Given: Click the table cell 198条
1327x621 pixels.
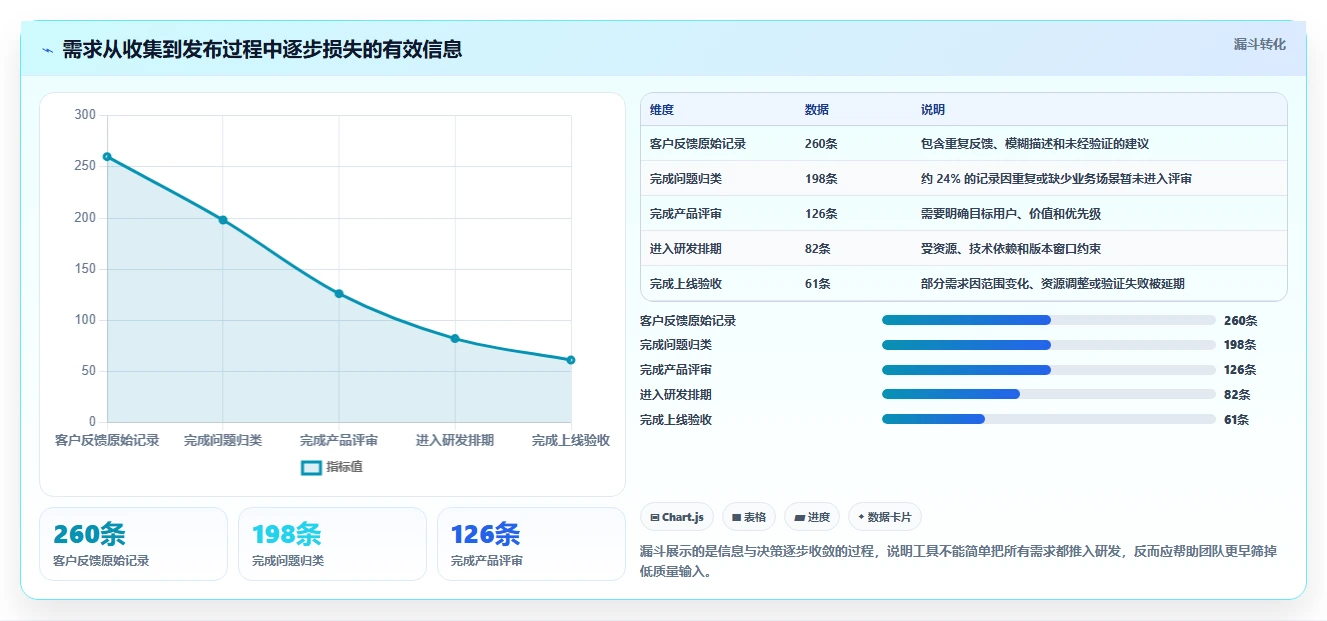Looking at the screenshot, I should (x=821, y=179).
